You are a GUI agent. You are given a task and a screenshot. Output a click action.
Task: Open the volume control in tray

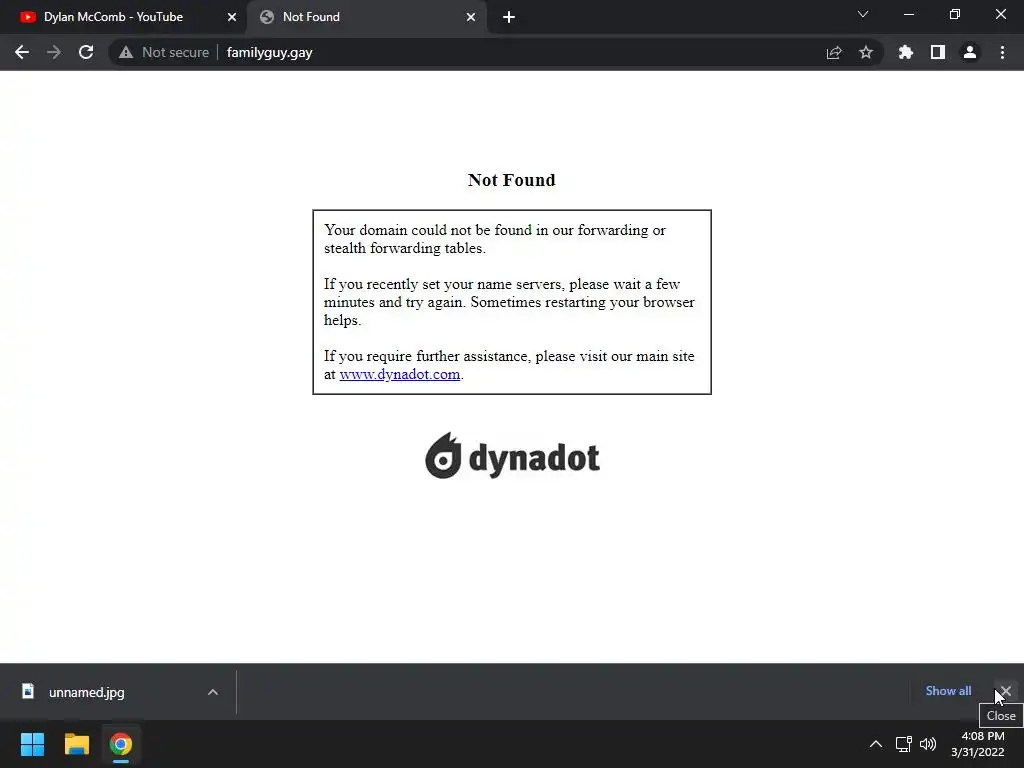click(928, 744)
